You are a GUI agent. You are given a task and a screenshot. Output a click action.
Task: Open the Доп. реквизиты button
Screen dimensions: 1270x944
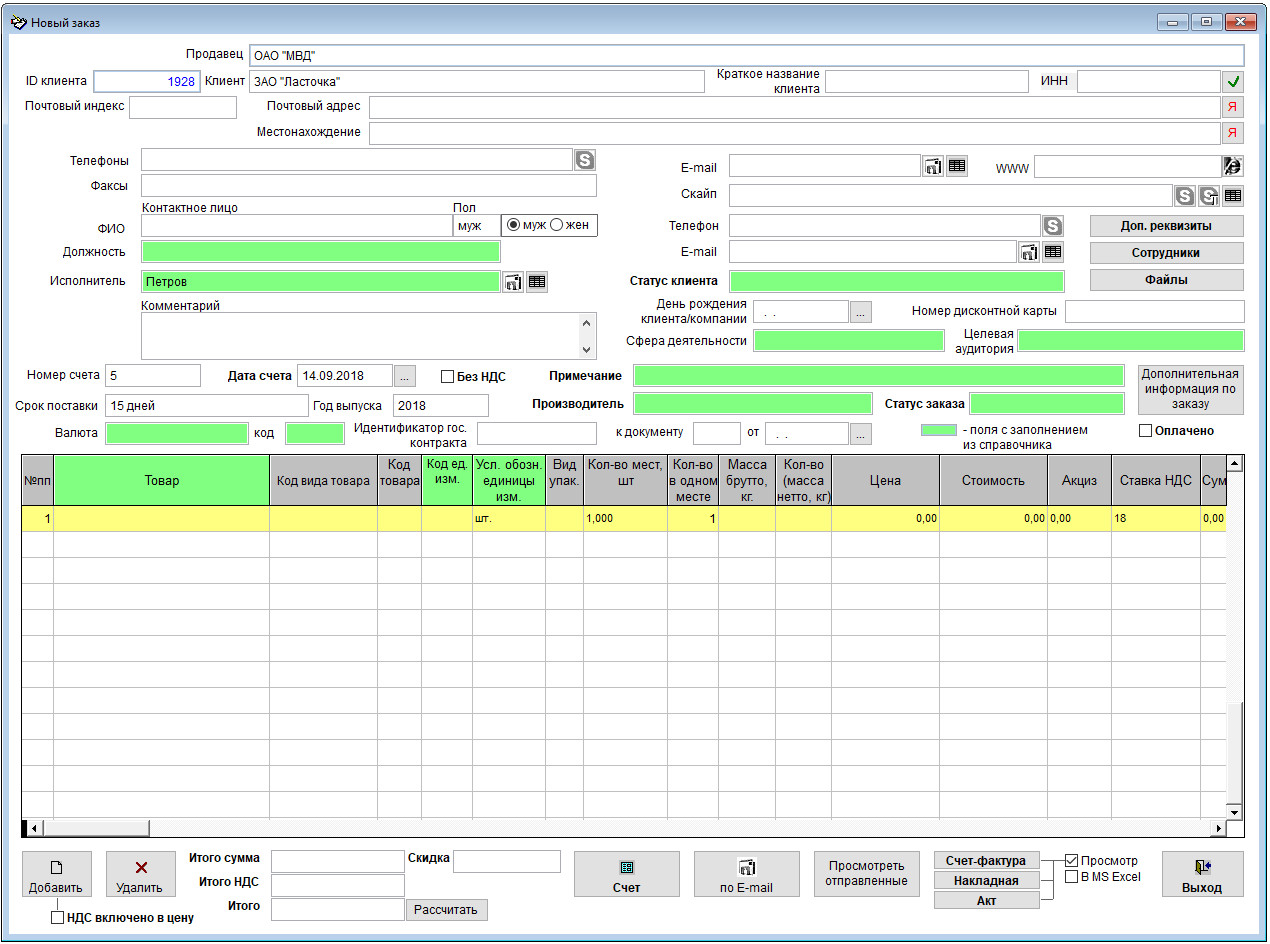coord(1166,226)
